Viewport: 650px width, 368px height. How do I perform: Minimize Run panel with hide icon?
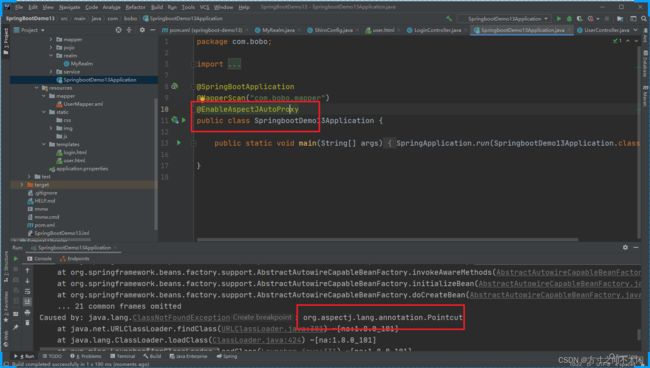[636, 247]
